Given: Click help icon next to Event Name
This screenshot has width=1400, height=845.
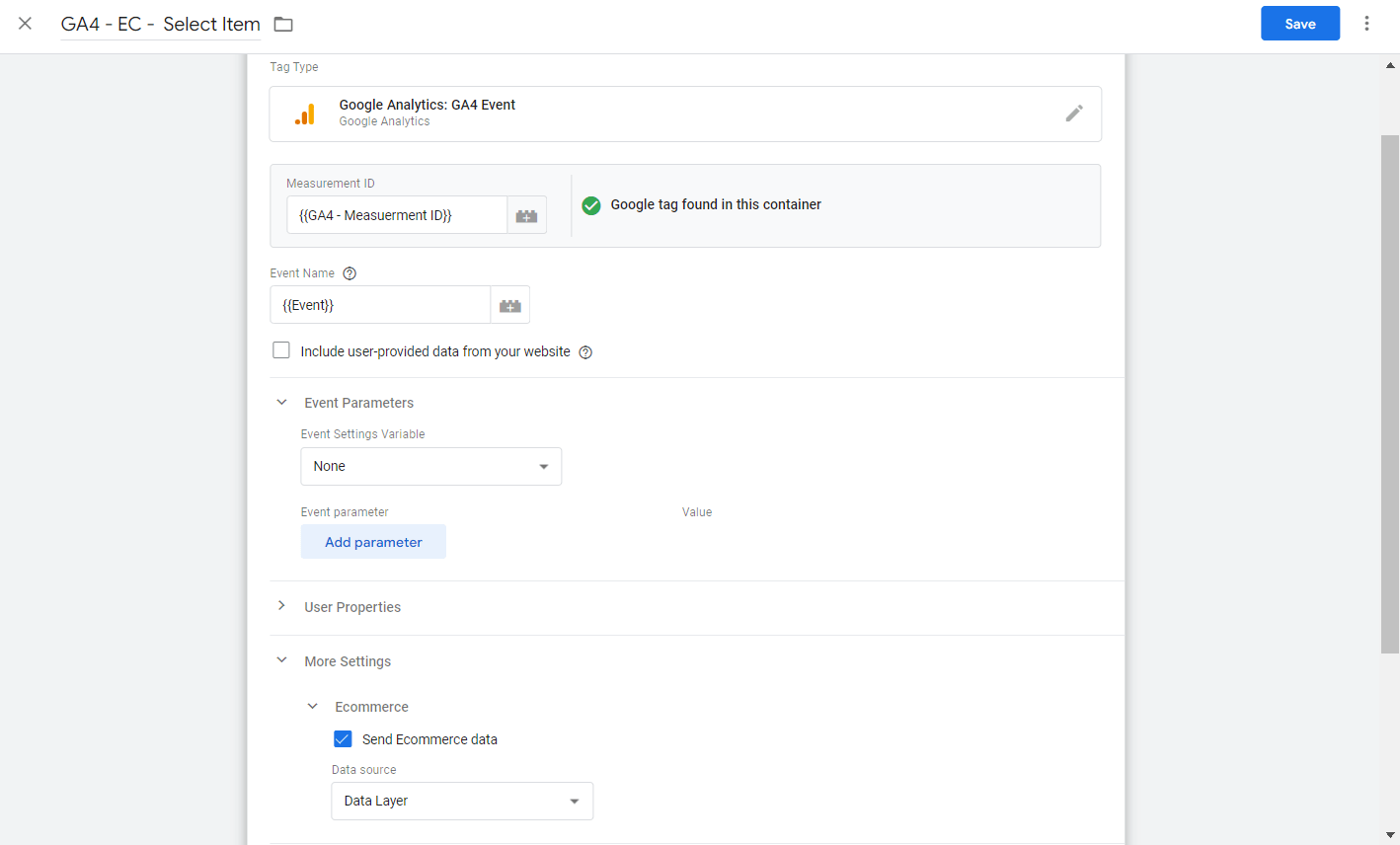Looking at the screenshot, I should [350, 273].
